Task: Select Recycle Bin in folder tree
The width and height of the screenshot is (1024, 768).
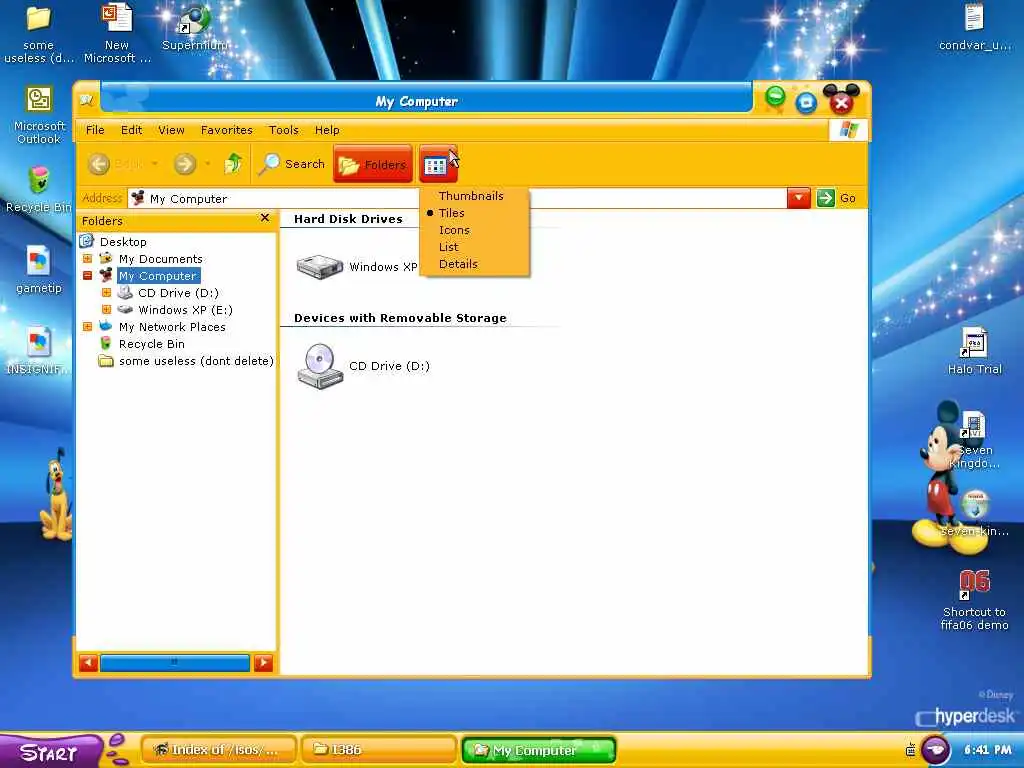Action: pyautogui.click(x=152, y=344)
